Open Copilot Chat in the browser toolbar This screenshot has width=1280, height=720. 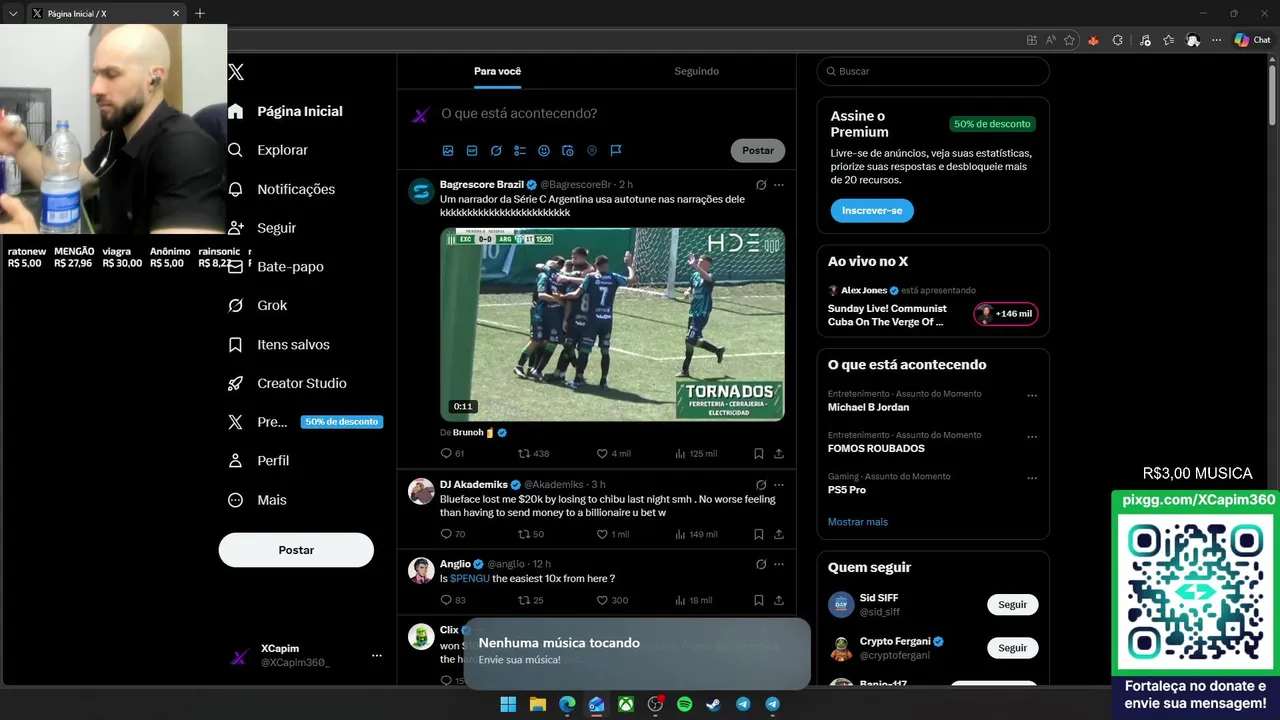click(1252, 40)
